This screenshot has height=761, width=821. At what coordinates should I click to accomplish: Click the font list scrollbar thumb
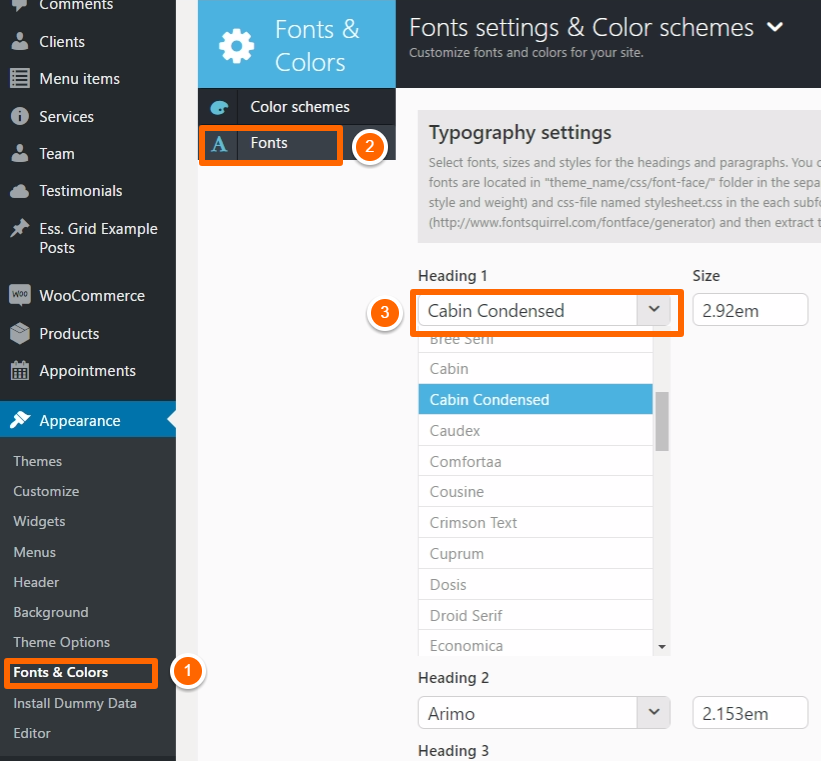[662, 421]
